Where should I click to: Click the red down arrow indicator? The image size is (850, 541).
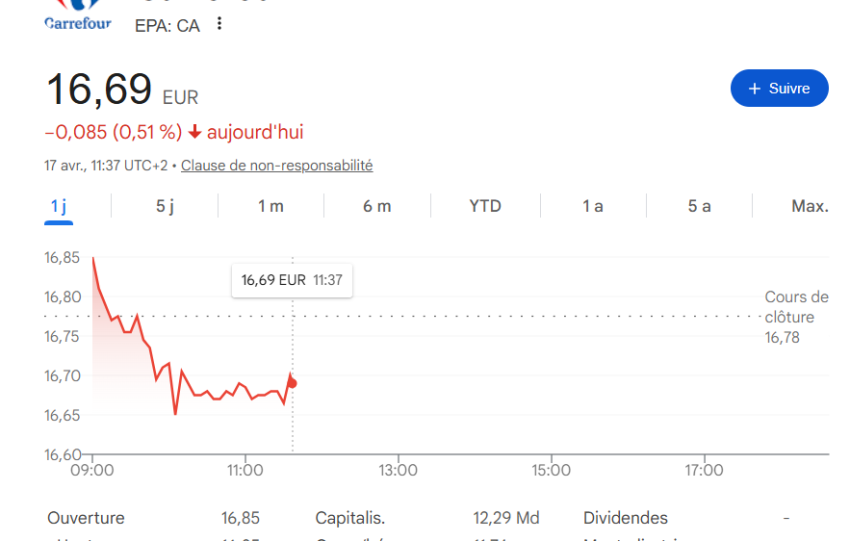195,132
